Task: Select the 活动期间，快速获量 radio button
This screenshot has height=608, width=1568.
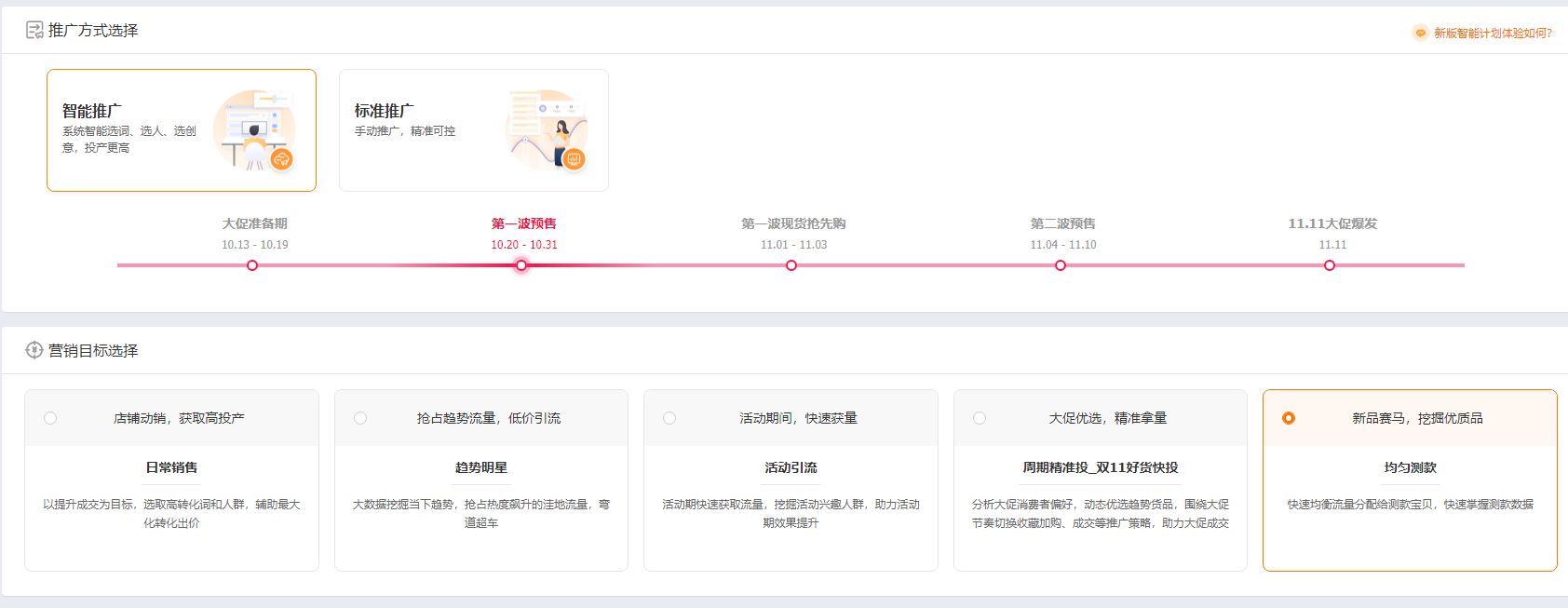Action: point(669,418)
